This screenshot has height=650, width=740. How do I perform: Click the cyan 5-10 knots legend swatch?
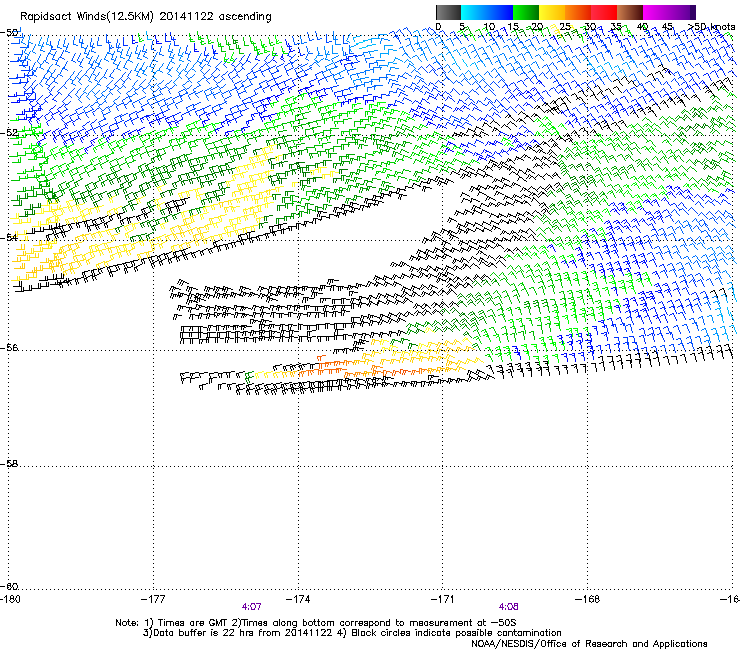coord(474,12)
